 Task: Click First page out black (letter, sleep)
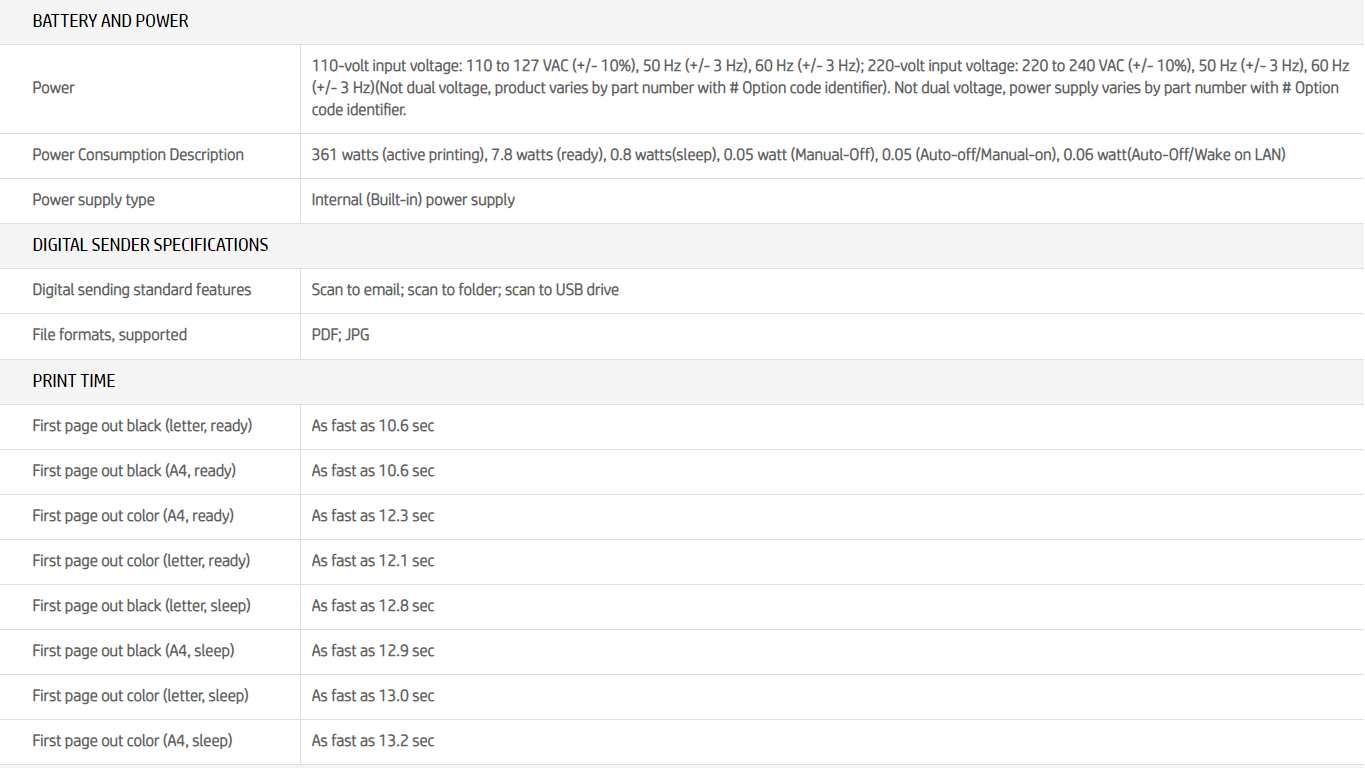141,606
